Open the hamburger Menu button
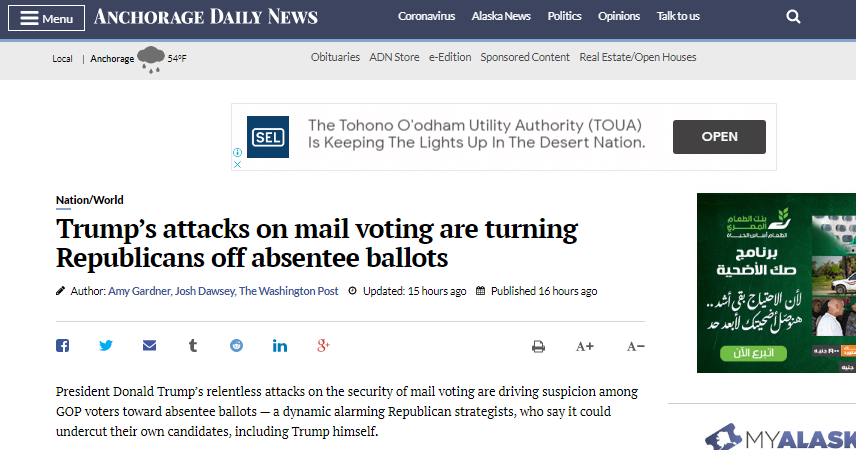This screenshot has height=450, width=856. pos(46,18)
